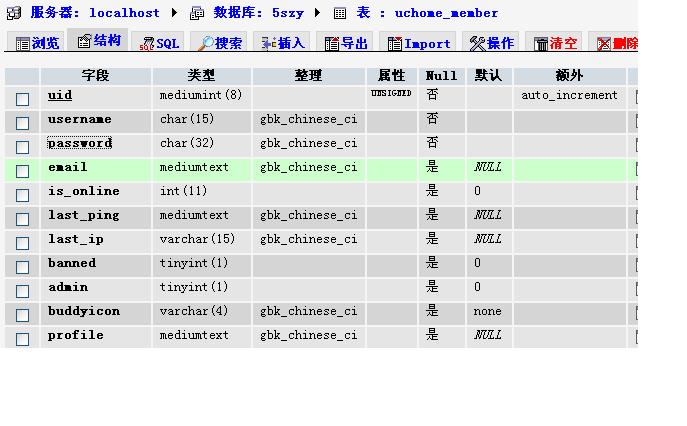Click the last_ip field name
The height and width of the screenshot is (426, 687).
(76, 239)
